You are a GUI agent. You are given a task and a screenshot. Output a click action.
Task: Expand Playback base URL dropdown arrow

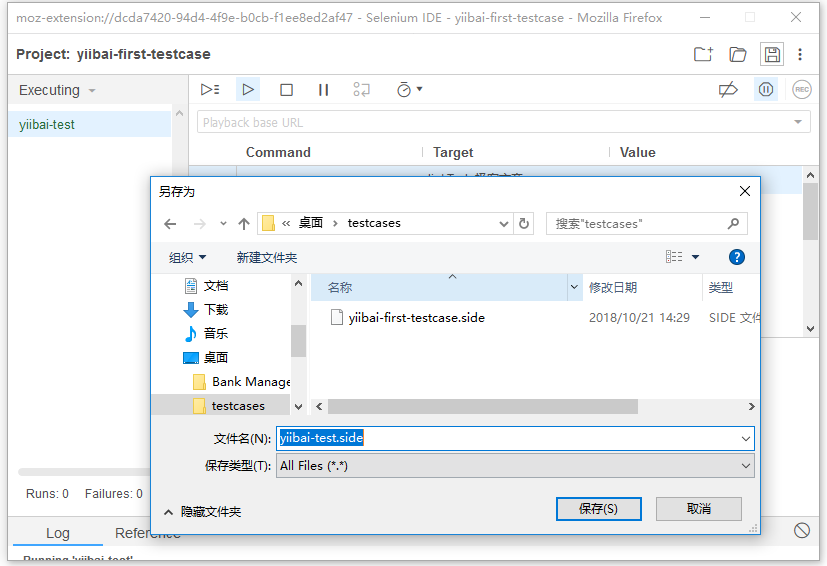point(798,122)
